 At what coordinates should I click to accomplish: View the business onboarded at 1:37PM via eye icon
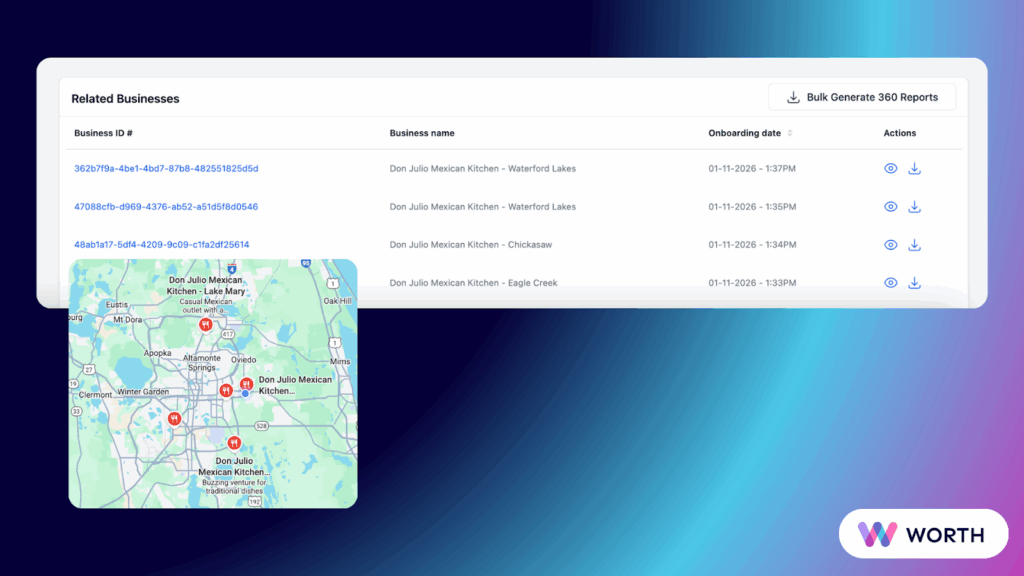[x=891, y=169]
